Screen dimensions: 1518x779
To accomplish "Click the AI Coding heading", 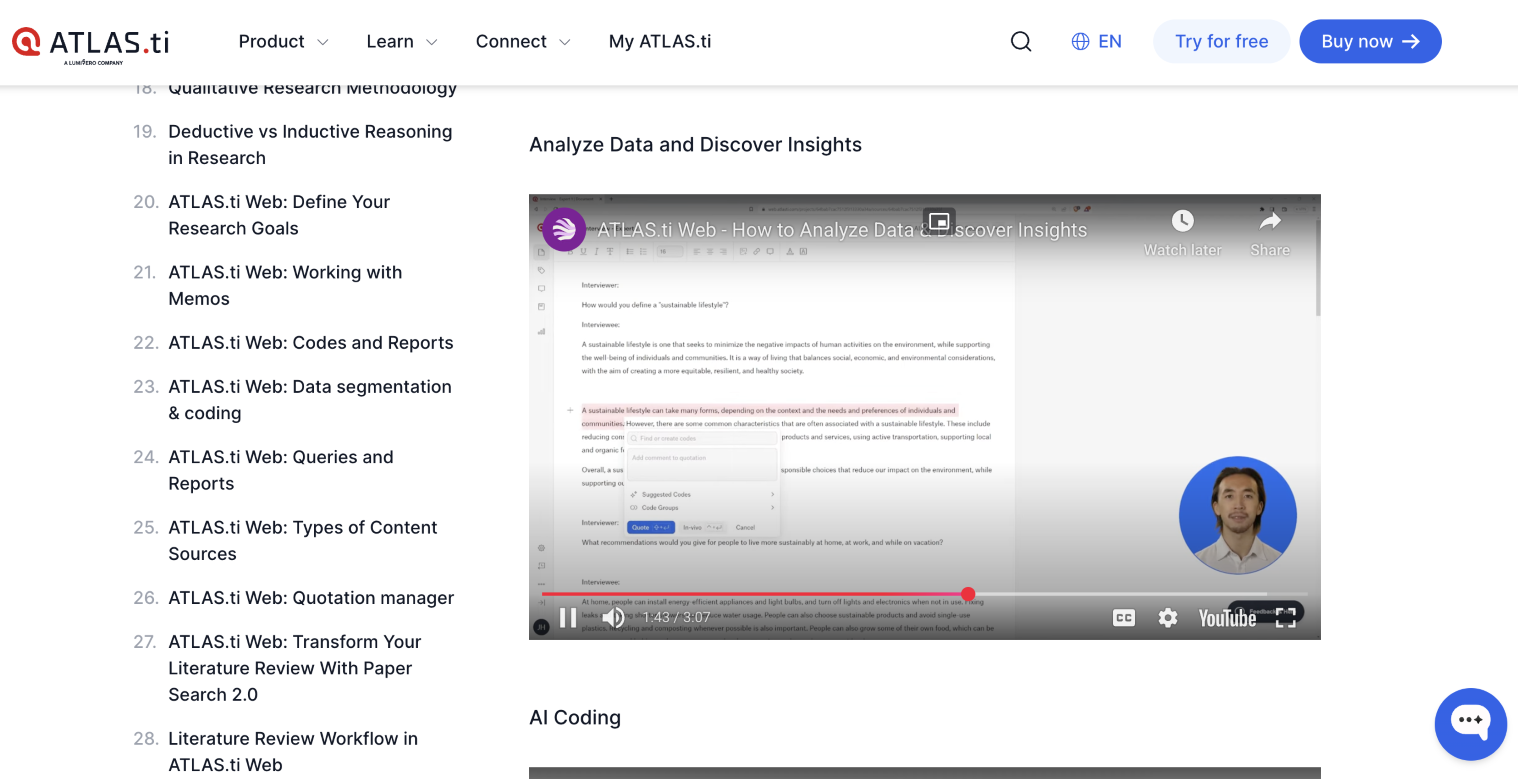I will pyautogui.click(x=575, y=717).
